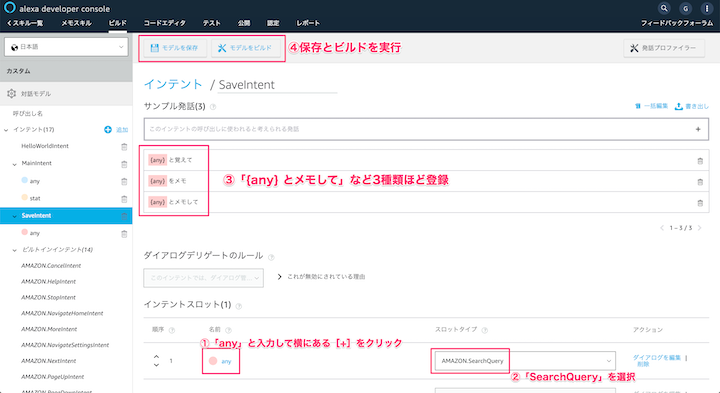
Task: Click the 対話モデル gear icon
Action: 11,94
